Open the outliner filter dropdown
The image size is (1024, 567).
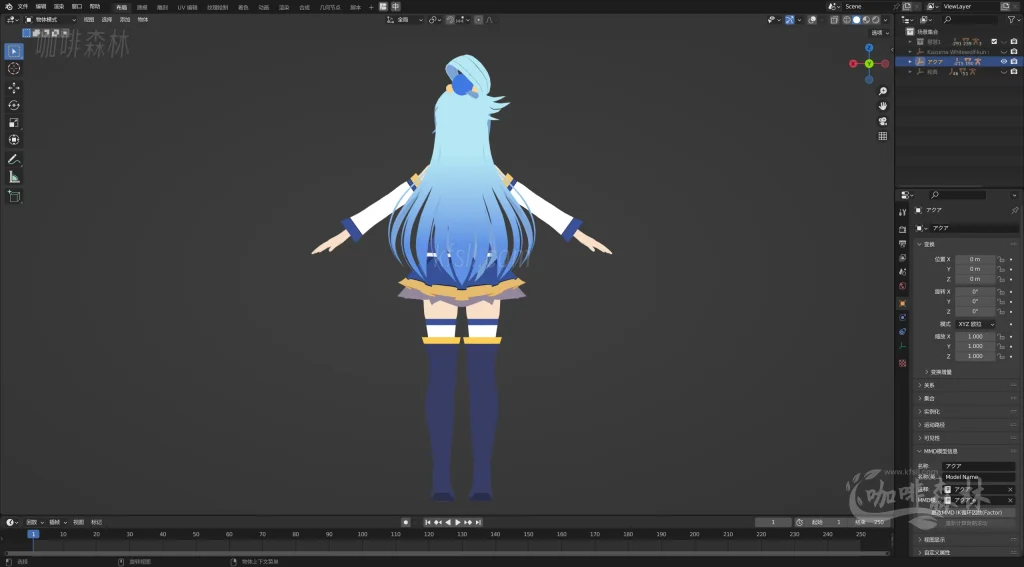(1013, 20)
